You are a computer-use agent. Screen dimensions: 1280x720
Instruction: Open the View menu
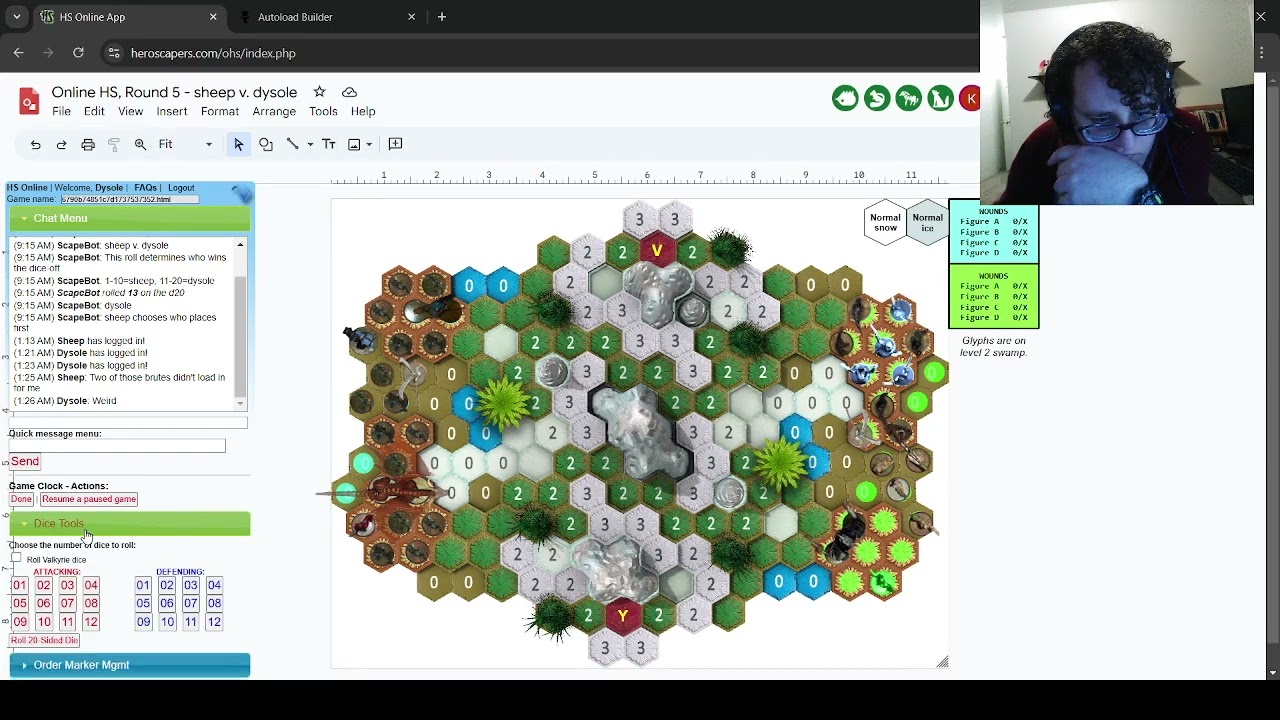tap(131, 112)
